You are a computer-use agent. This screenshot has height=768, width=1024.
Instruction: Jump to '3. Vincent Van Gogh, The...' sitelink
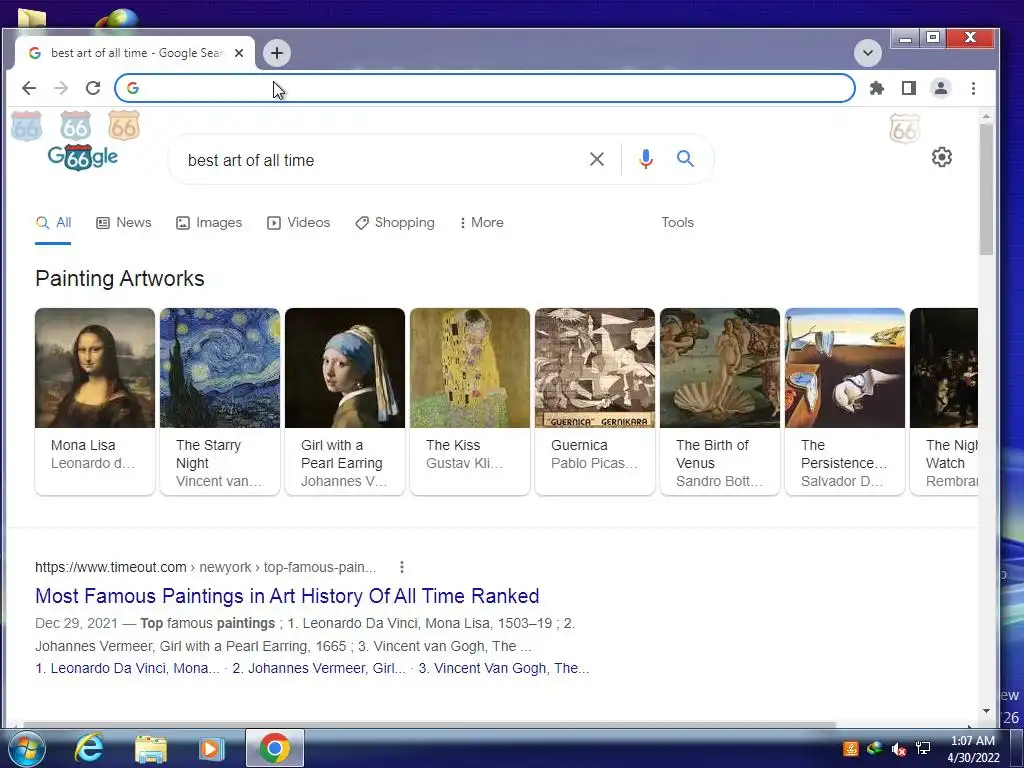(504, 668)
